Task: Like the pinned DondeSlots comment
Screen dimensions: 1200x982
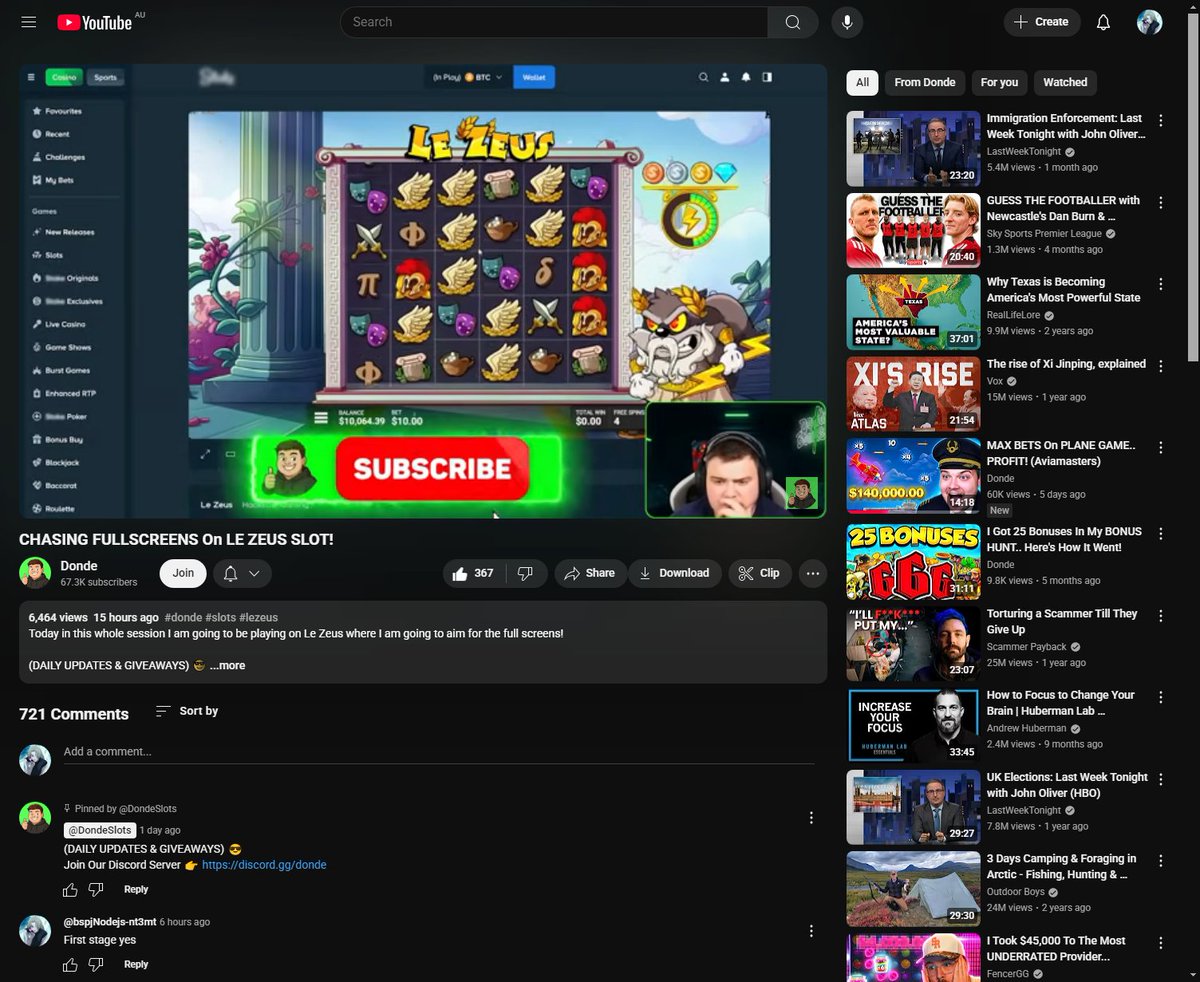Action: (x=70, y=889)
